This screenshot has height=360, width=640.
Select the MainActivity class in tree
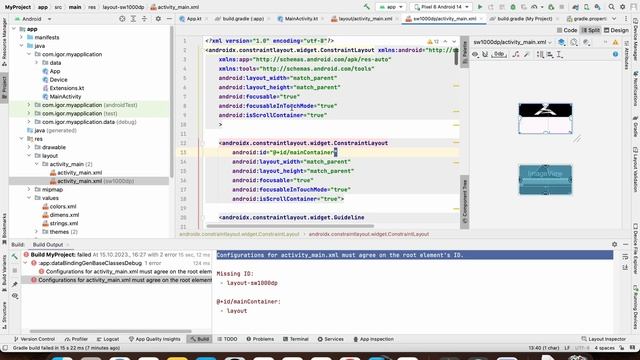coord(62,96)
